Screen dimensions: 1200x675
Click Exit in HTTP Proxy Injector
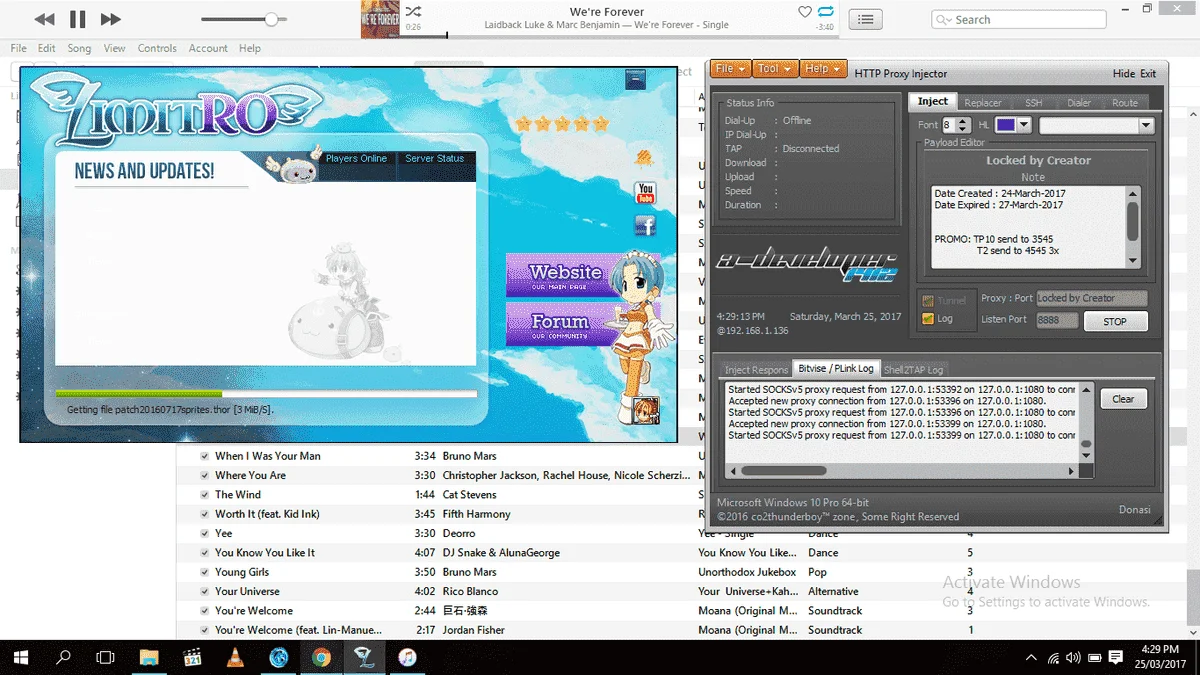(x=1148, y=74)
